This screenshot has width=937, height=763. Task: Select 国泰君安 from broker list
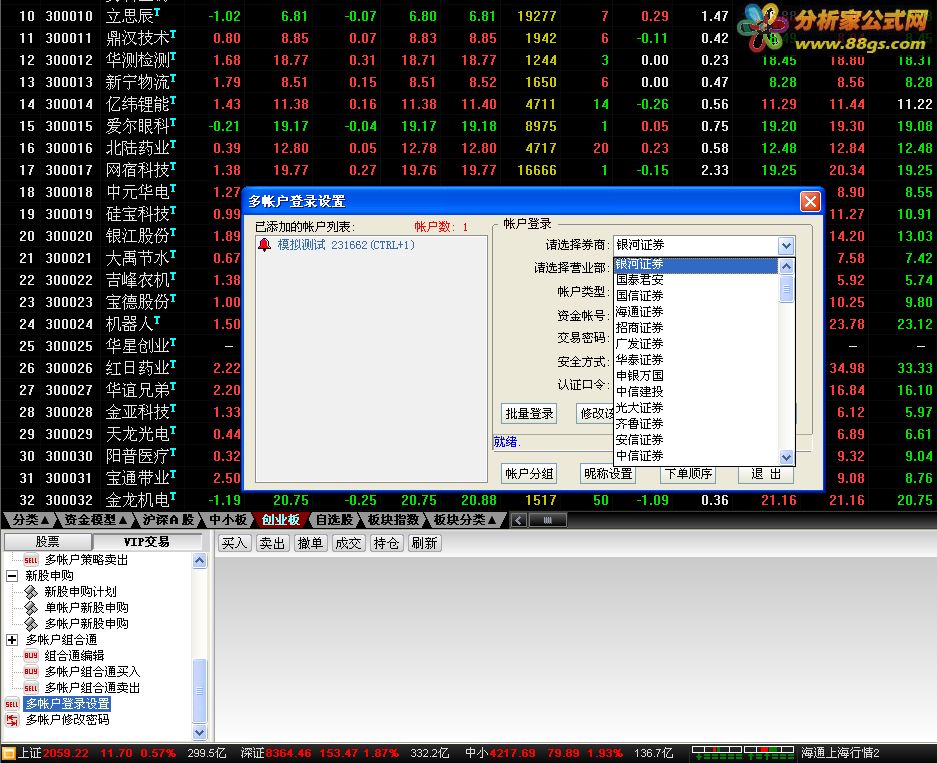click(x=696, y=280)
